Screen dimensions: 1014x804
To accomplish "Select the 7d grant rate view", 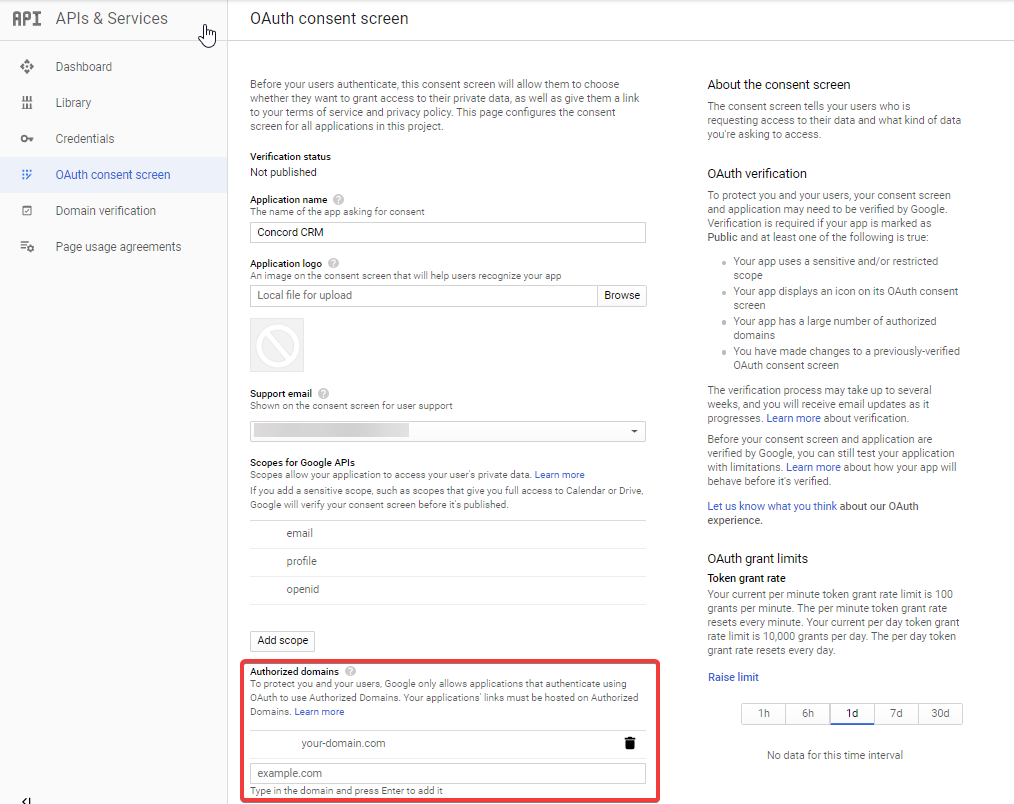I will [896, 713].
